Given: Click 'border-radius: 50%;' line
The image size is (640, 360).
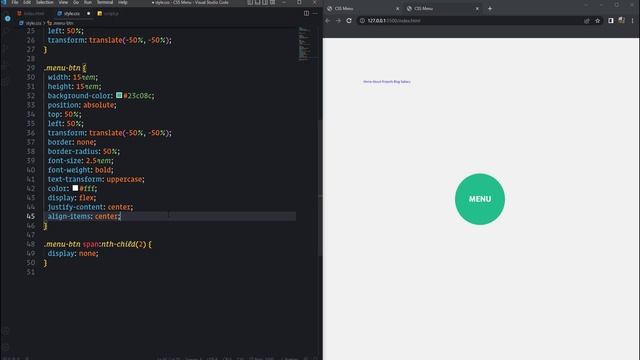Looking at the screenshot, I should pos(84,151).
